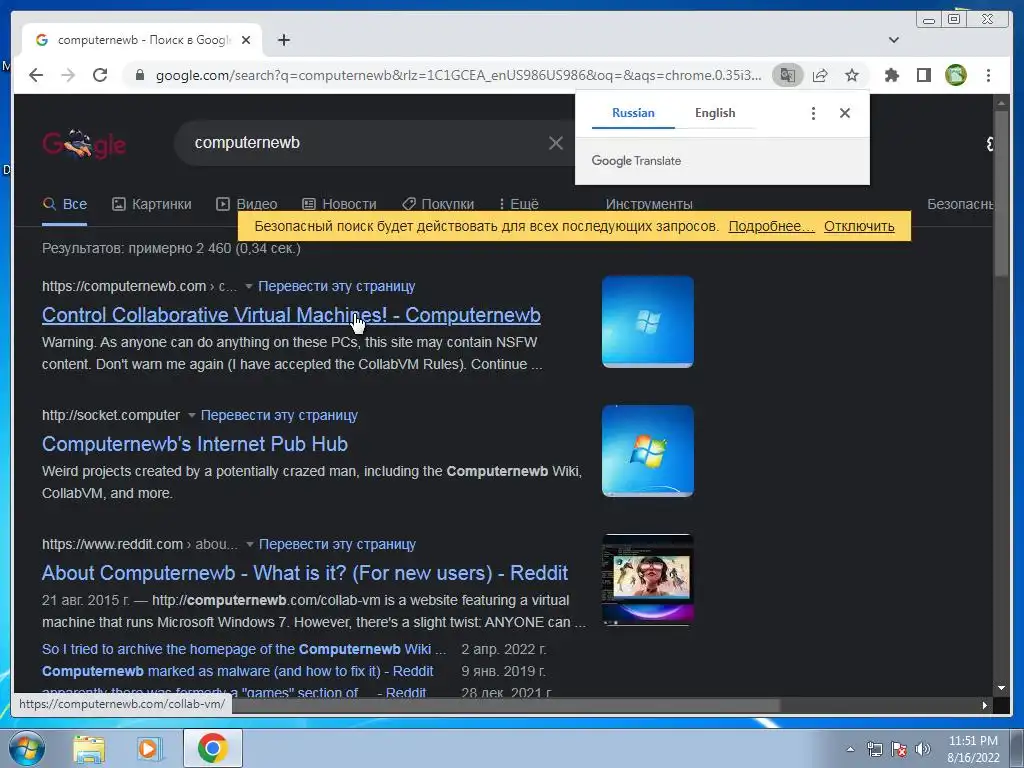Open Windows Explorer from the taskbar

point(89,749)
